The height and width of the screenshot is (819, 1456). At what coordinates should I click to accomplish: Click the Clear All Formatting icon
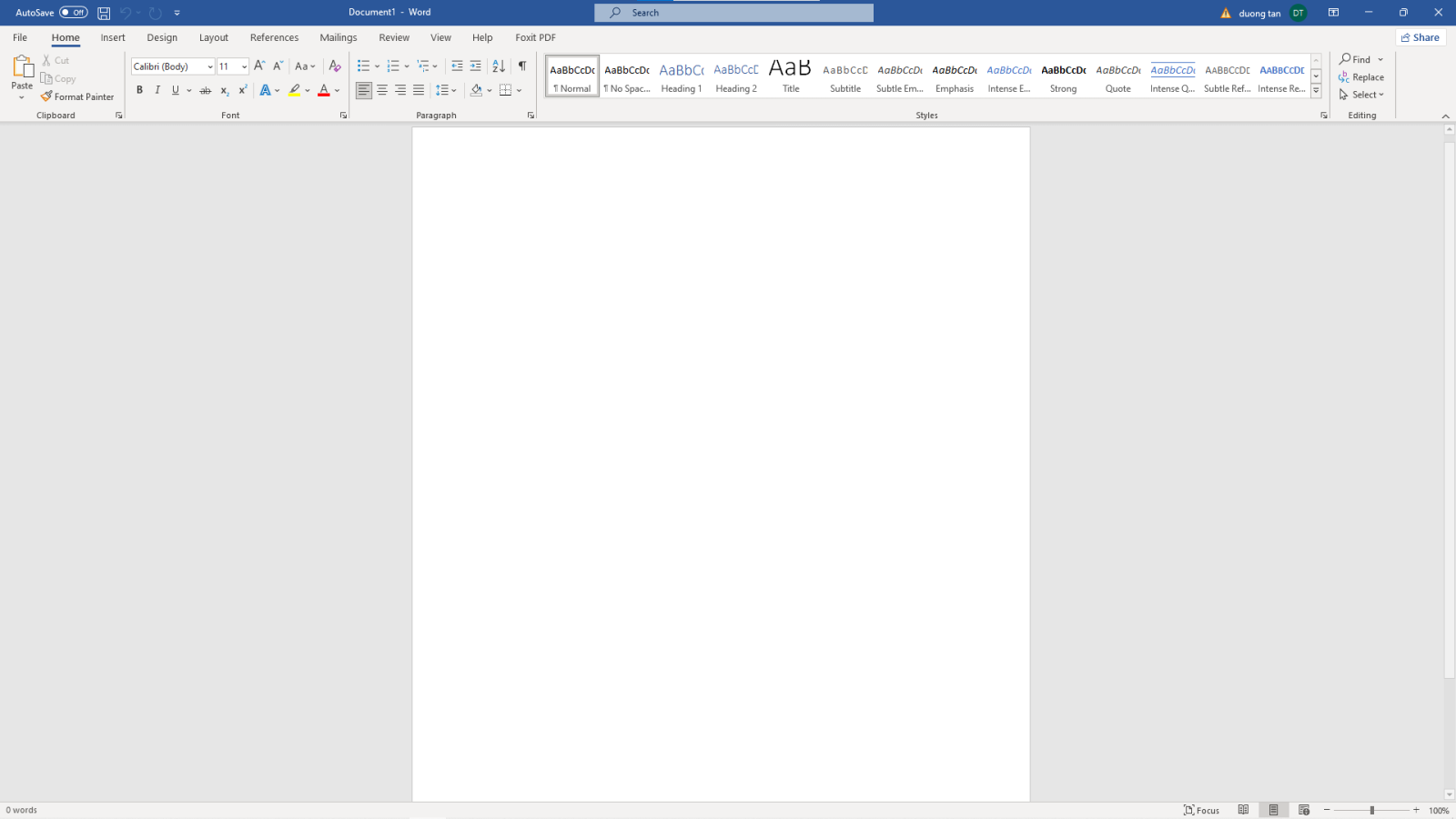tap(334, 66)
